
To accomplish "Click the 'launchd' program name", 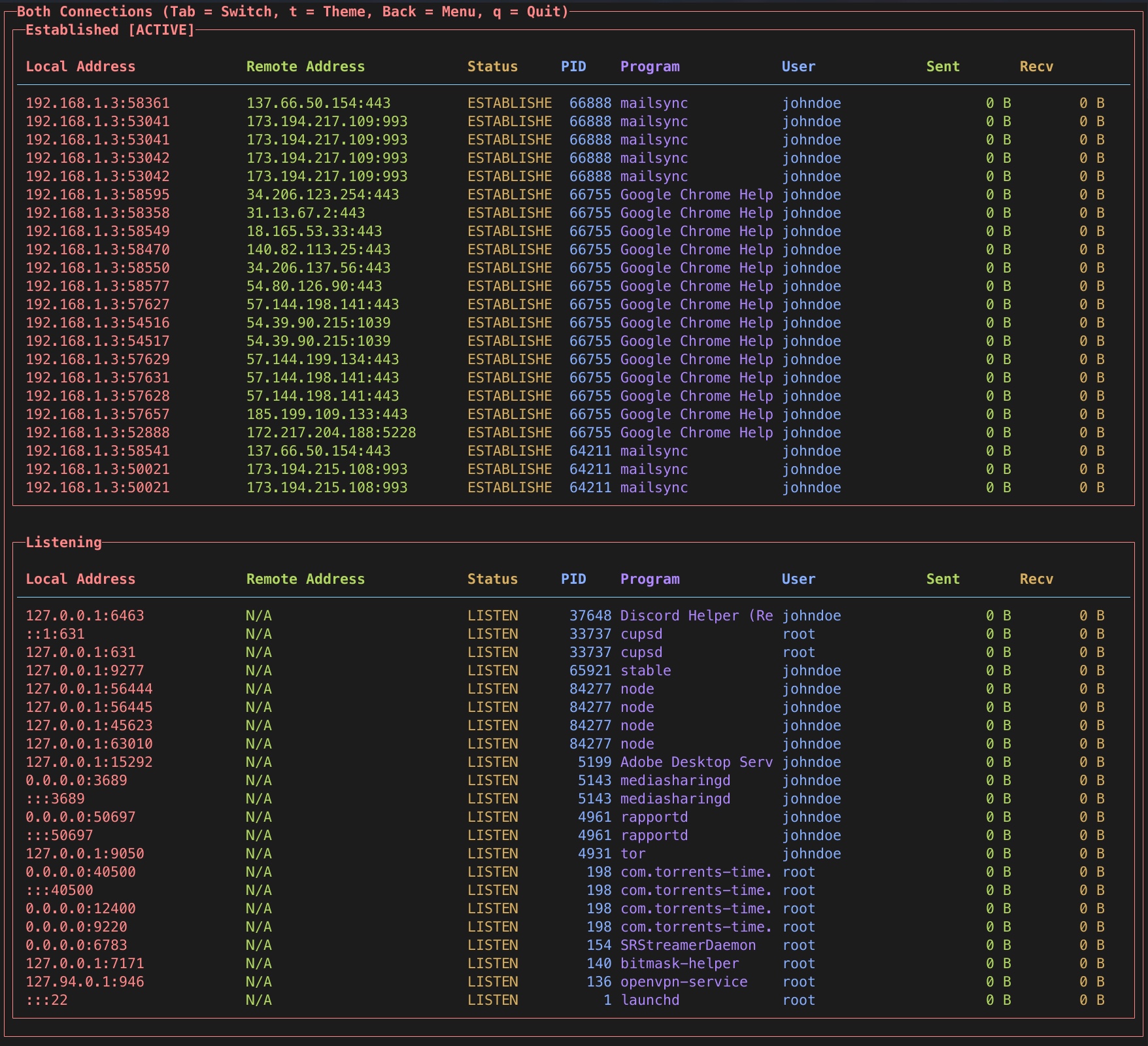I will point(650,1000).
